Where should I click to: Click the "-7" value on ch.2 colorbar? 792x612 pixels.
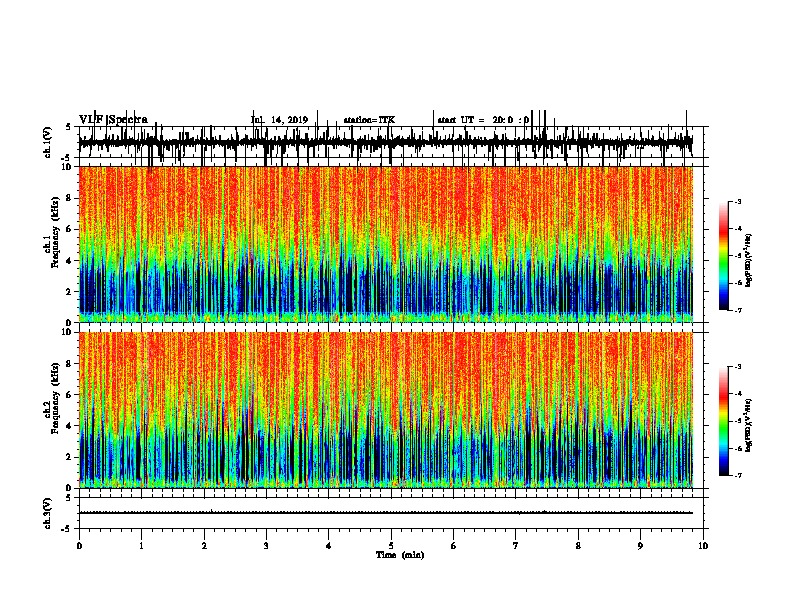[737, 476]
